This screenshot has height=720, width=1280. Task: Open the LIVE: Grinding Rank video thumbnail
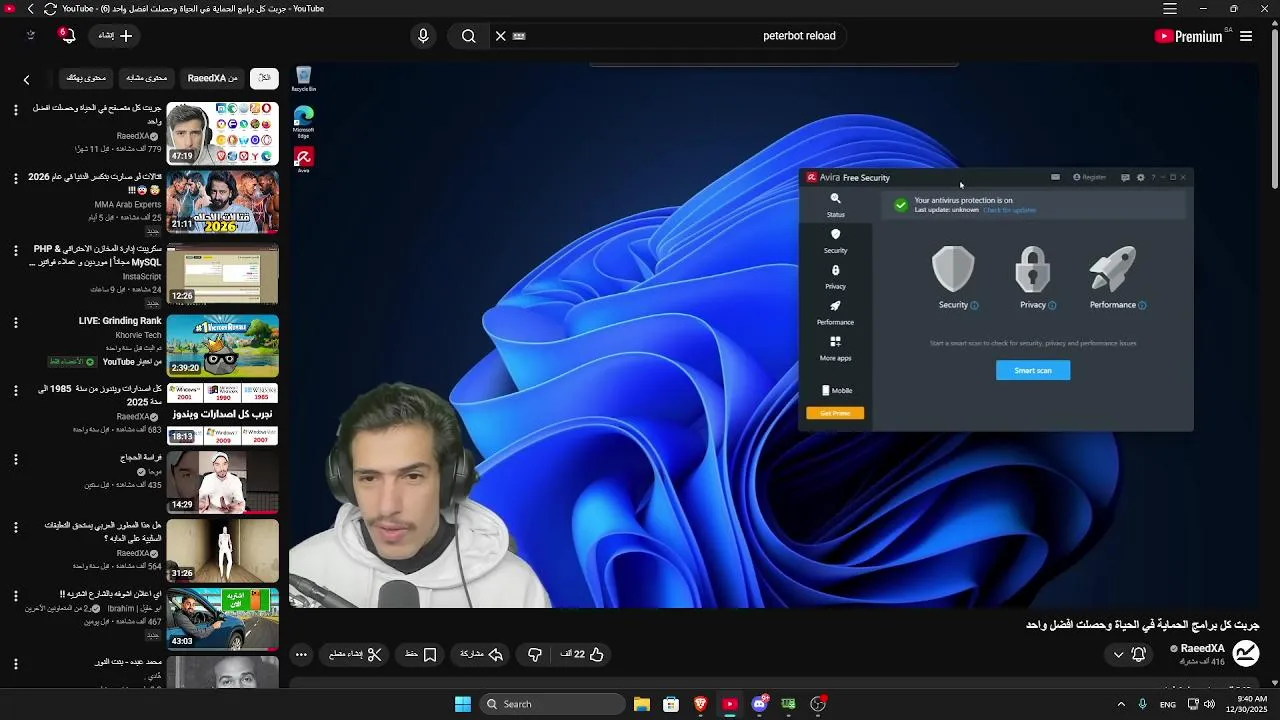coord(222,346)
